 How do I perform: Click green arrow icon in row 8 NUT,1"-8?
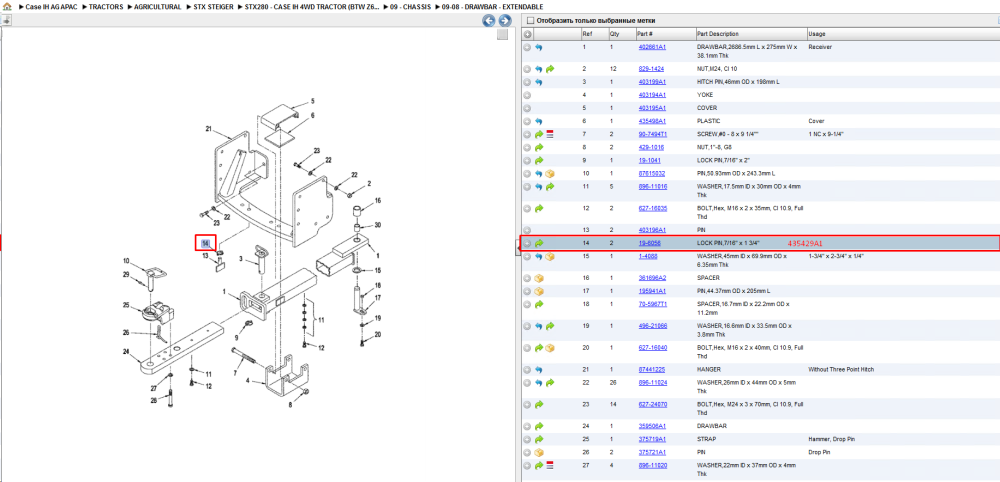click(539, 147)
